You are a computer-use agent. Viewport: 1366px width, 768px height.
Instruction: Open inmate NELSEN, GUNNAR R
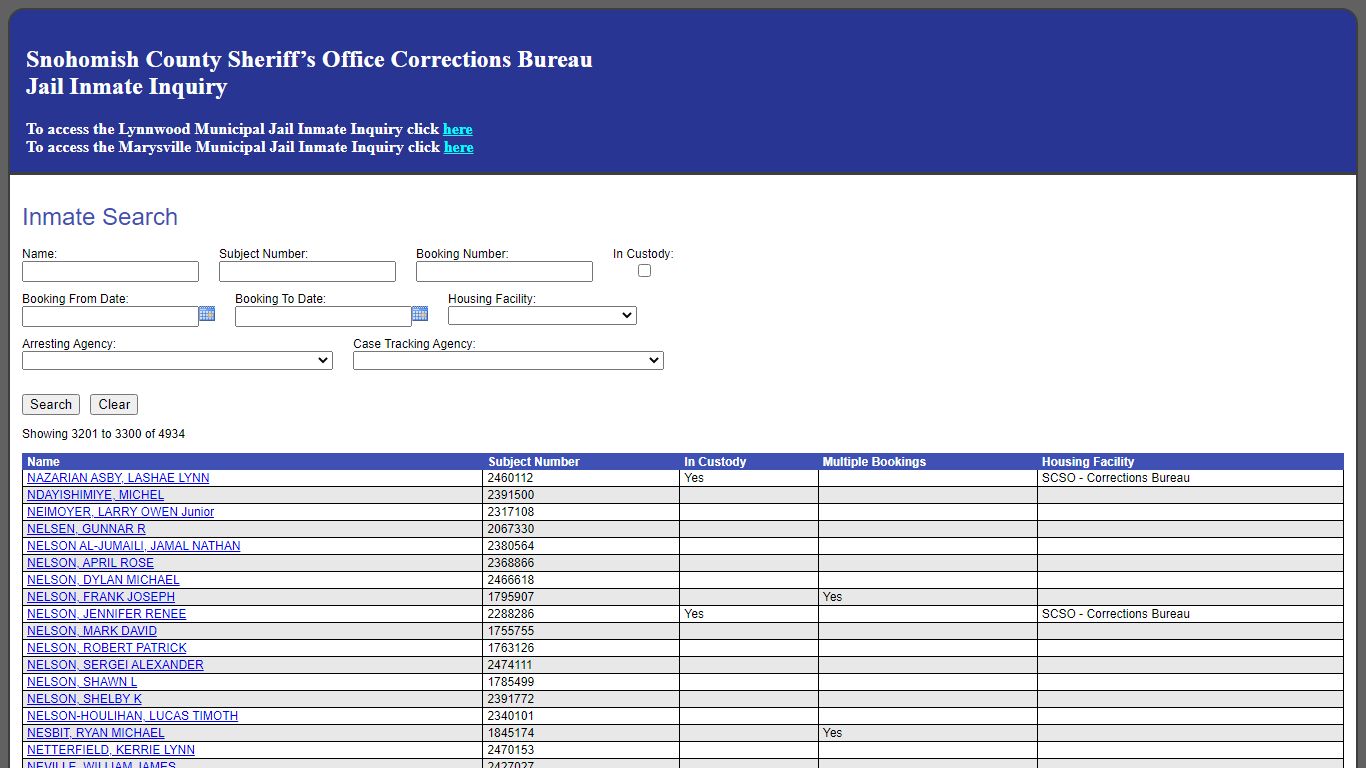(x=86, y=529)
